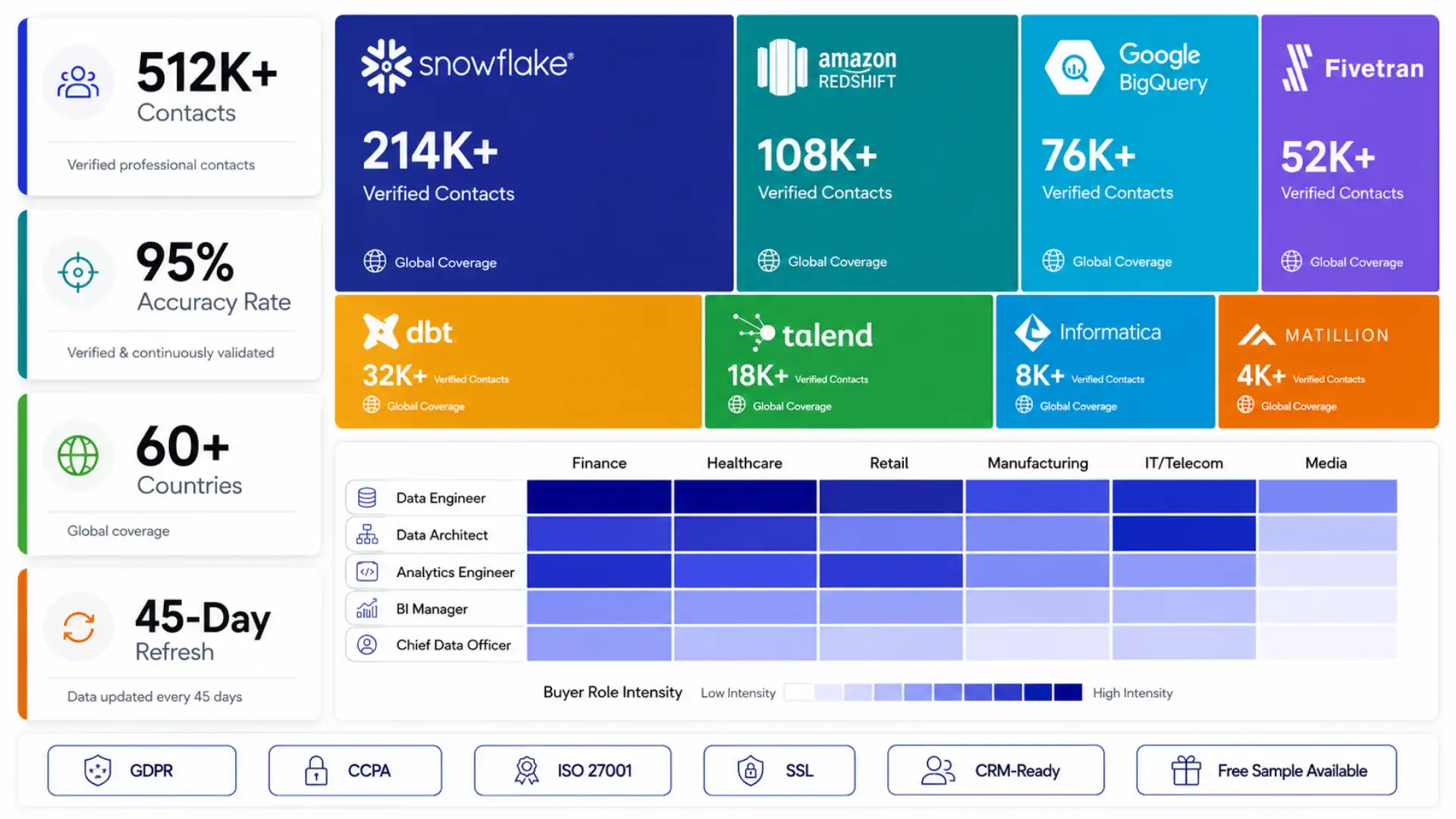Image resolution: width=1456 pixels, height=819 pixels.
Task: Click the globe icon in the Snowflake card
Action: point(375,262)
